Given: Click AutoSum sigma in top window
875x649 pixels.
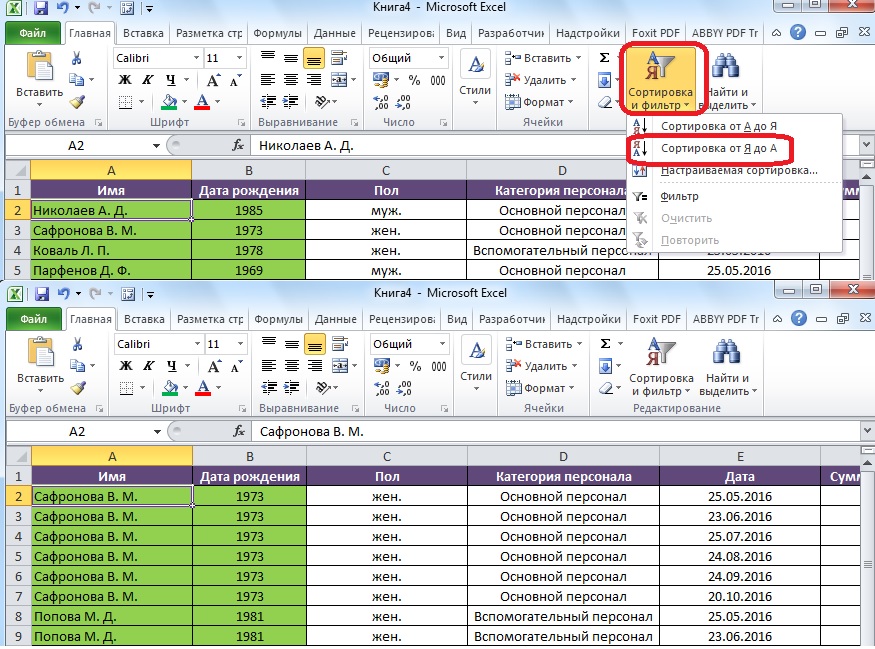Looking at the screenshot, I should pyautogui.click(x=604, y=58).
